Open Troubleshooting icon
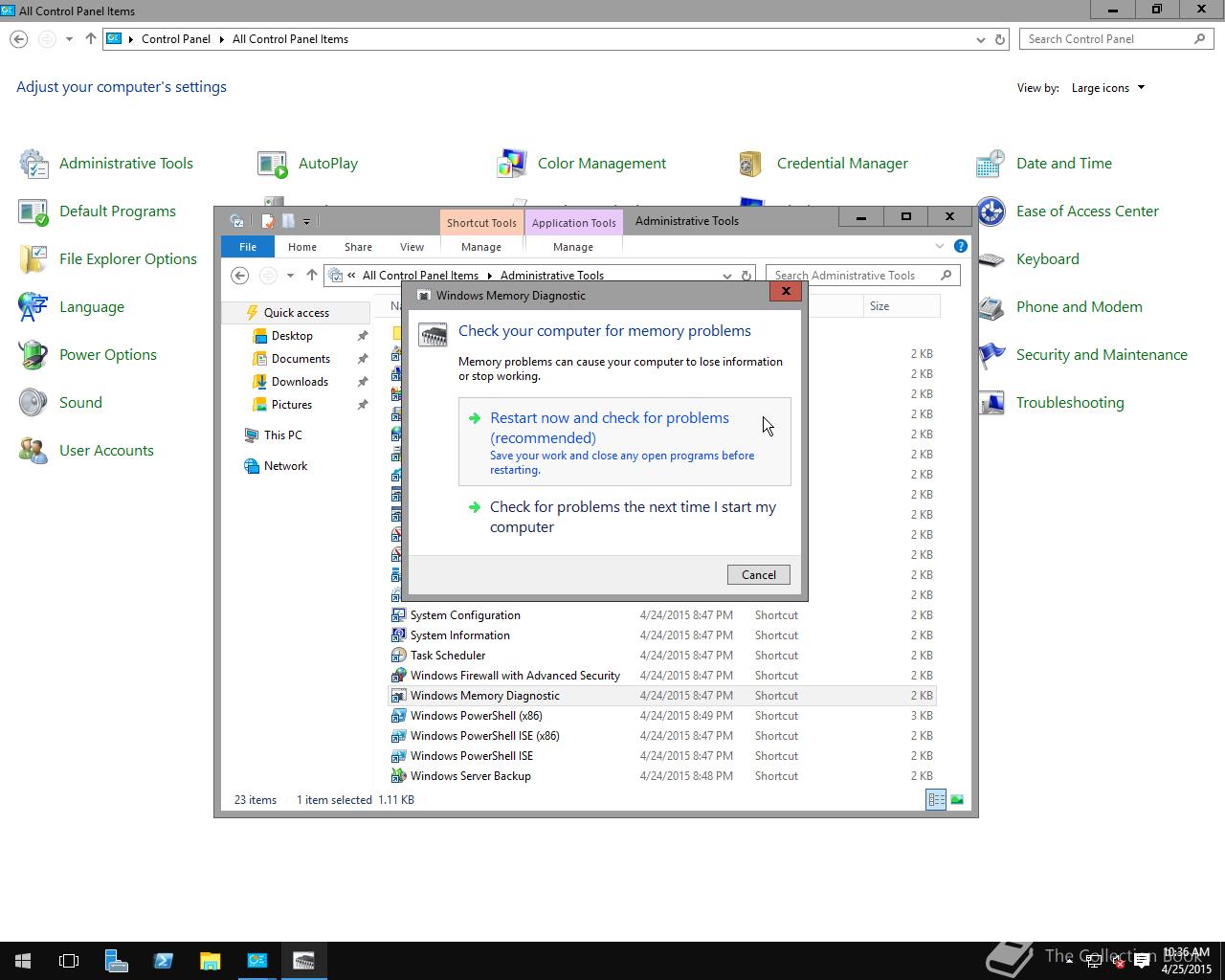The image size is (1225, 980). click(x=1050, y=403)
